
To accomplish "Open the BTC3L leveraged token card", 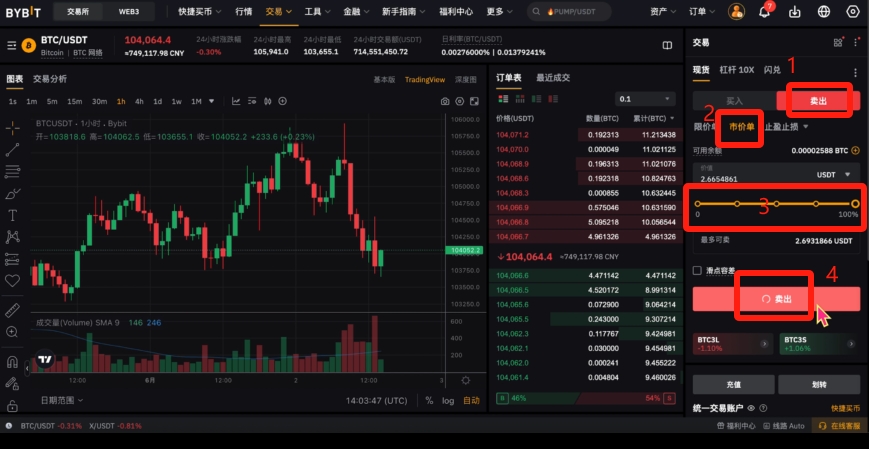I will [731, 344].
